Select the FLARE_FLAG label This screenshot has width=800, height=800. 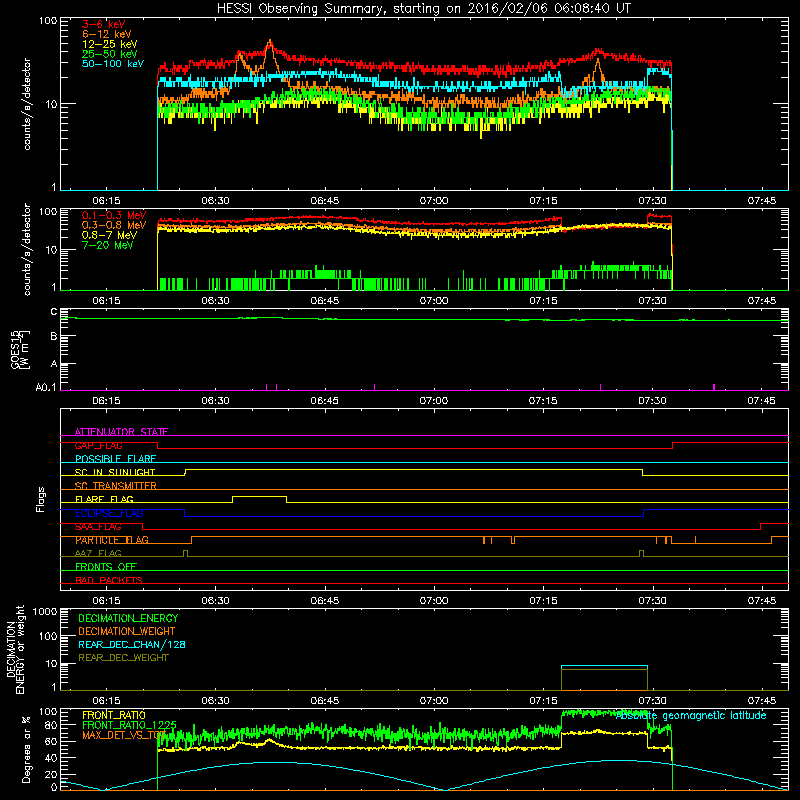104,499
